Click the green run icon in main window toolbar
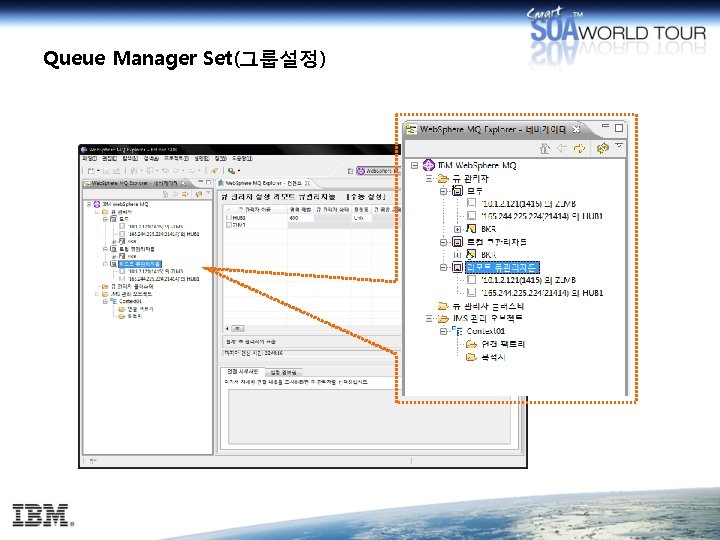 click(231, 171)
